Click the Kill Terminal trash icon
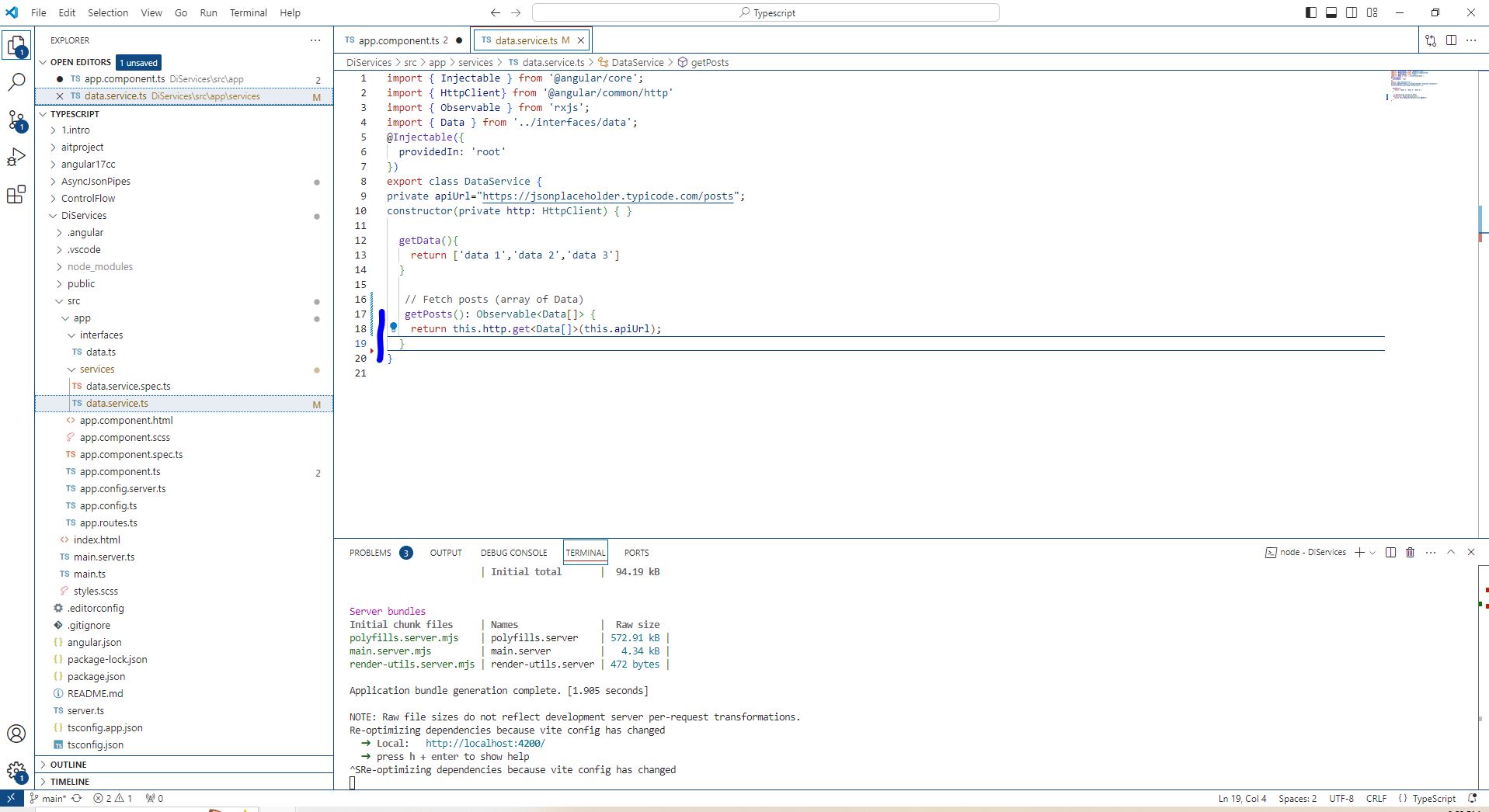Viewport: 1489px width, 812px height. [x=1411, y=553]
